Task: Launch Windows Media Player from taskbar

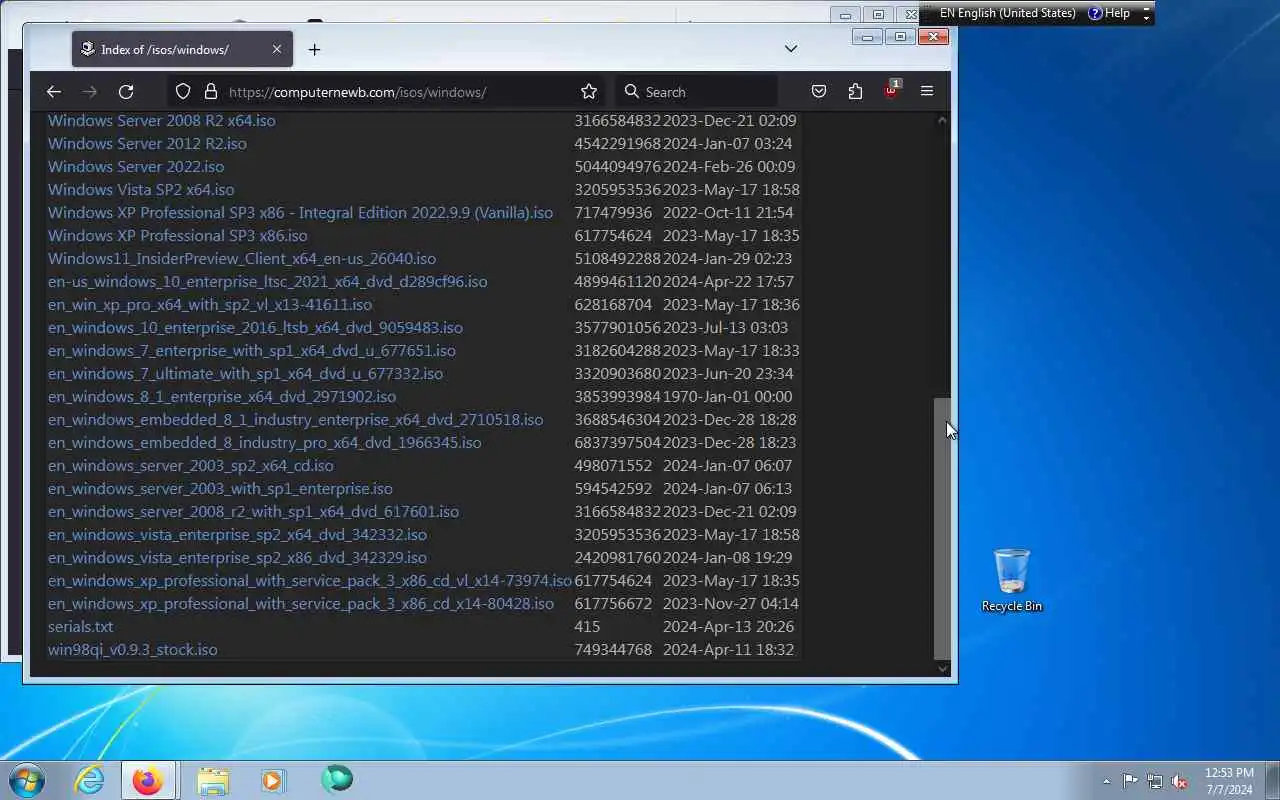Action: 273,780
